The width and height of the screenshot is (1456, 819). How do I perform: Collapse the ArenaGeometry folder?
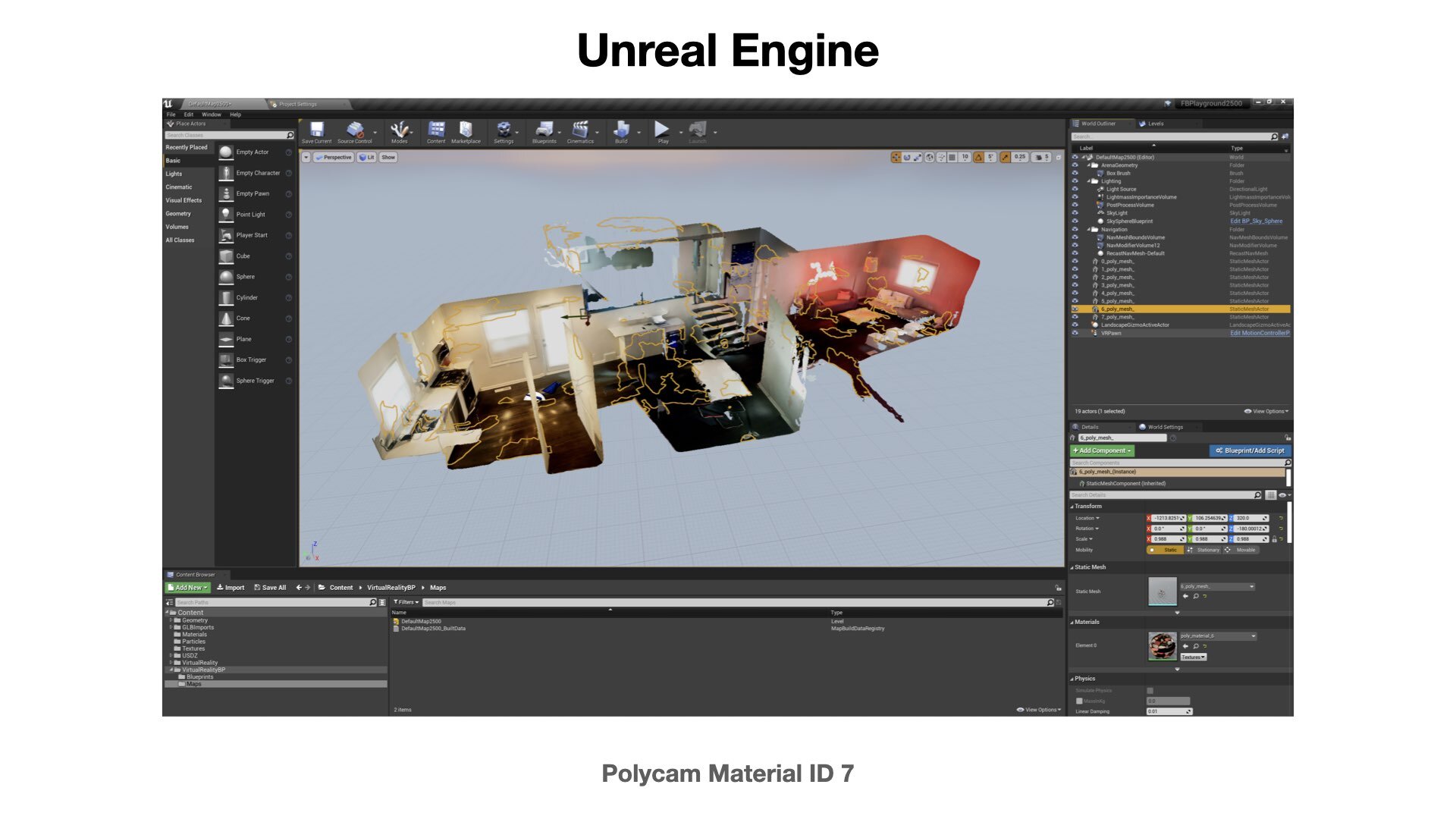(1088, 165)
